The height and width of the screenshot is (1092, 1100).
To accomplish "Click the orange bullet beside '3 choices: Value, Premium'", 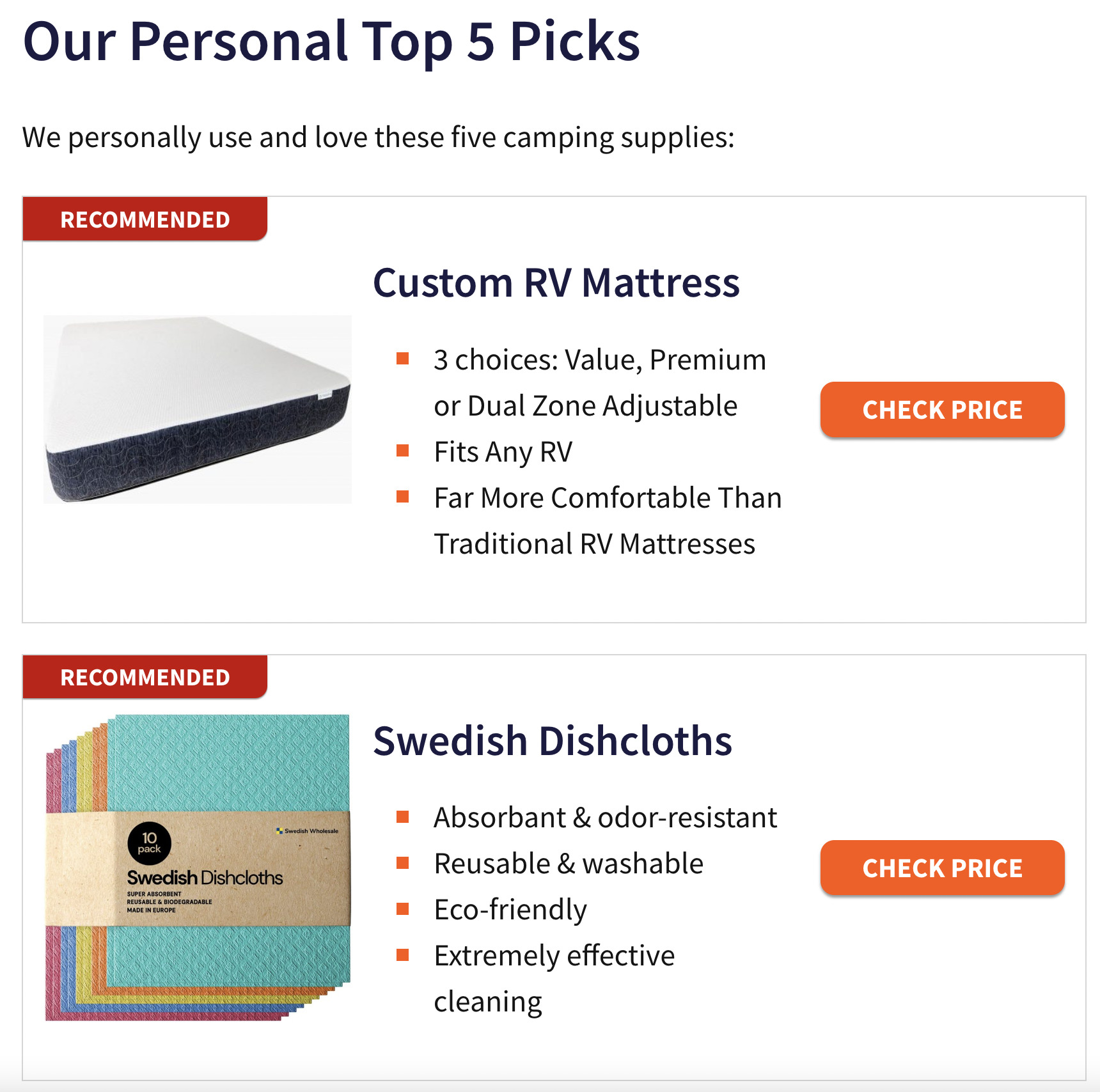I will (x=404, y=357).
